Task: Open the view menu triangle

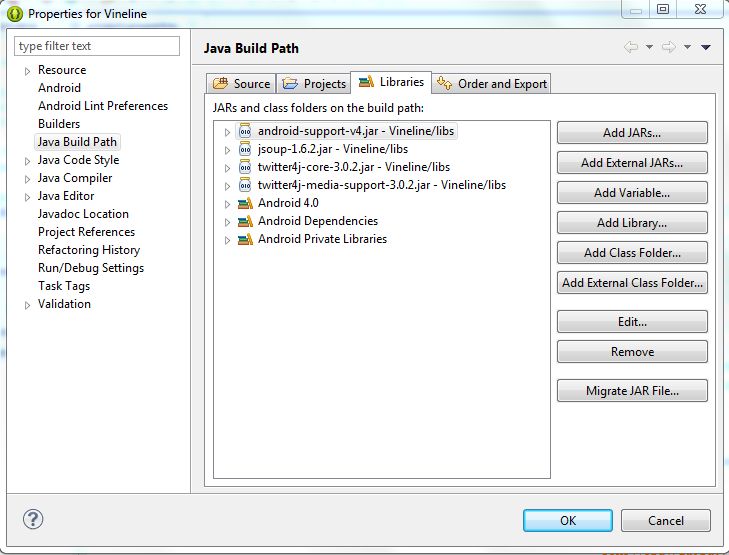Action: coord(706,47)
